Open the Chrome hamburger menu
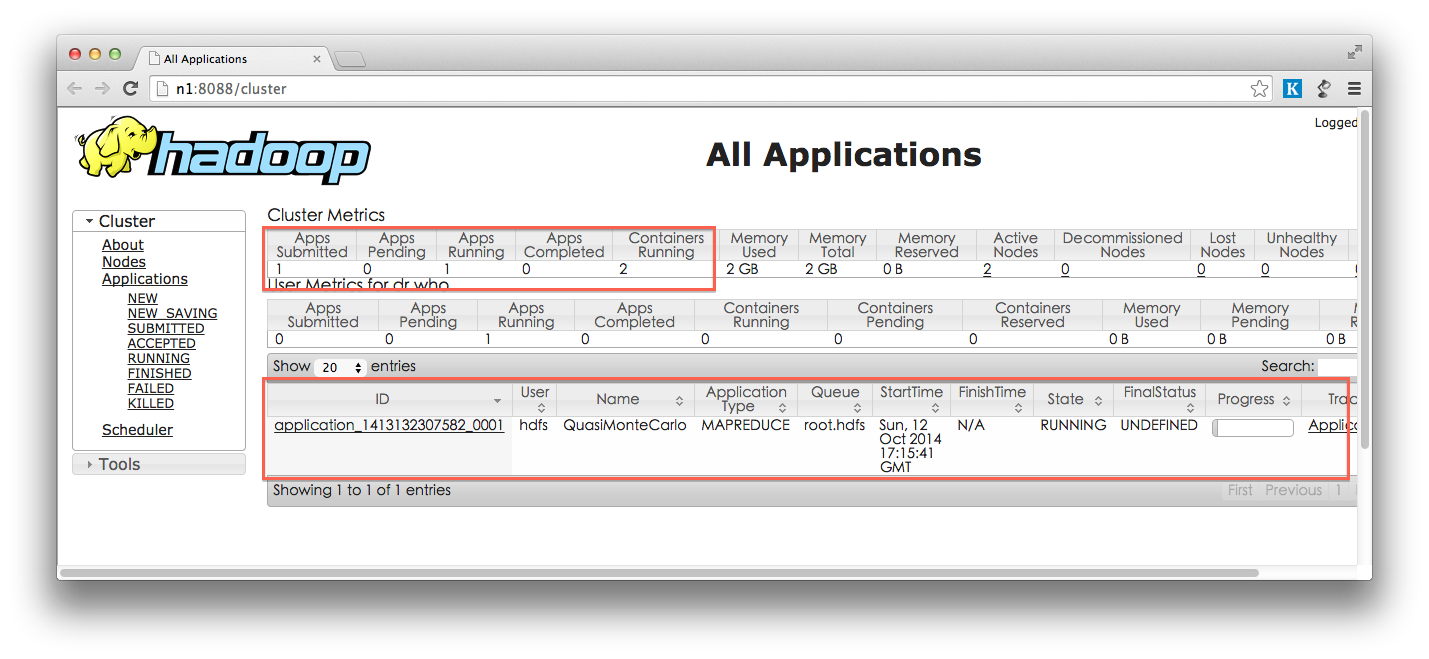Screen dimensions: 1429x659 (1354, 89)
